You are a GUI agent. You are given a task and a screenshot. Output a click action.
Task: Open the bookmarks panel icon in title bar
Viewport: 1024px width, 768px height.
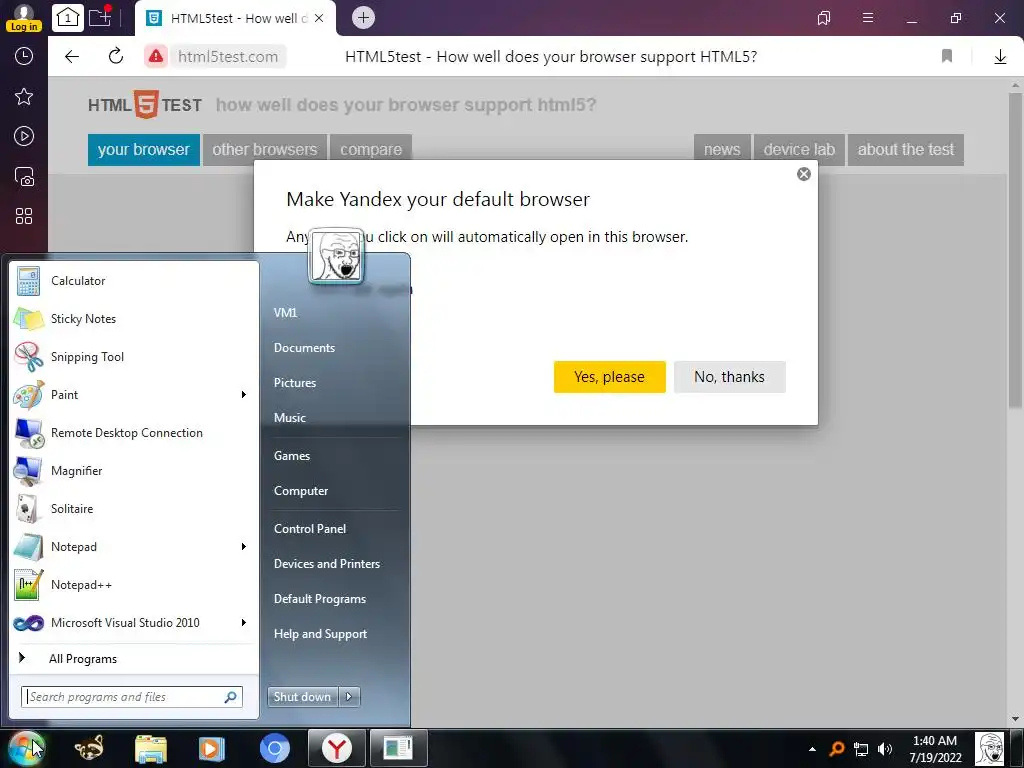tap(824, 18)
